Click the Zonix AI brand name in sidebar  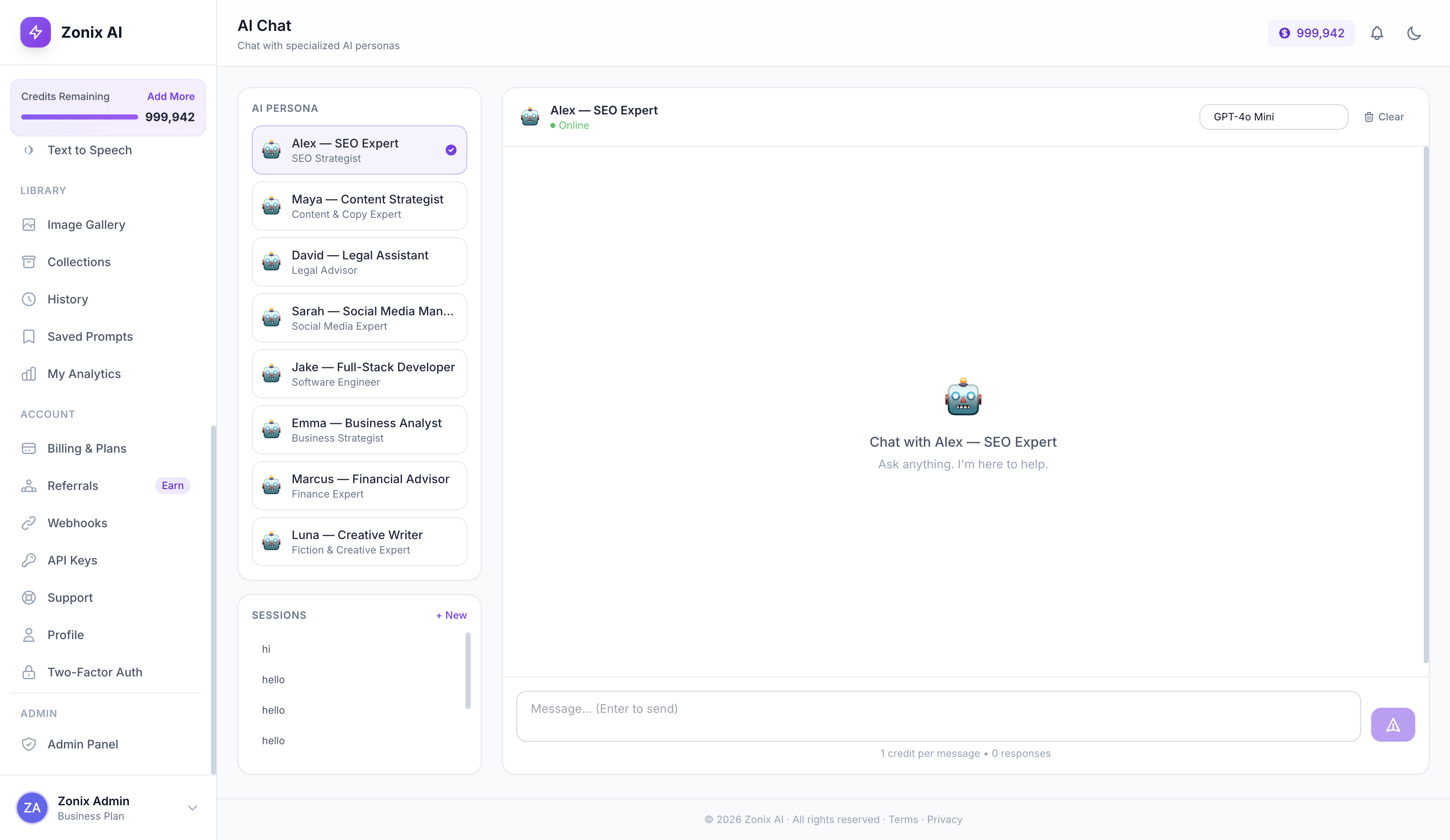point(92,32)
